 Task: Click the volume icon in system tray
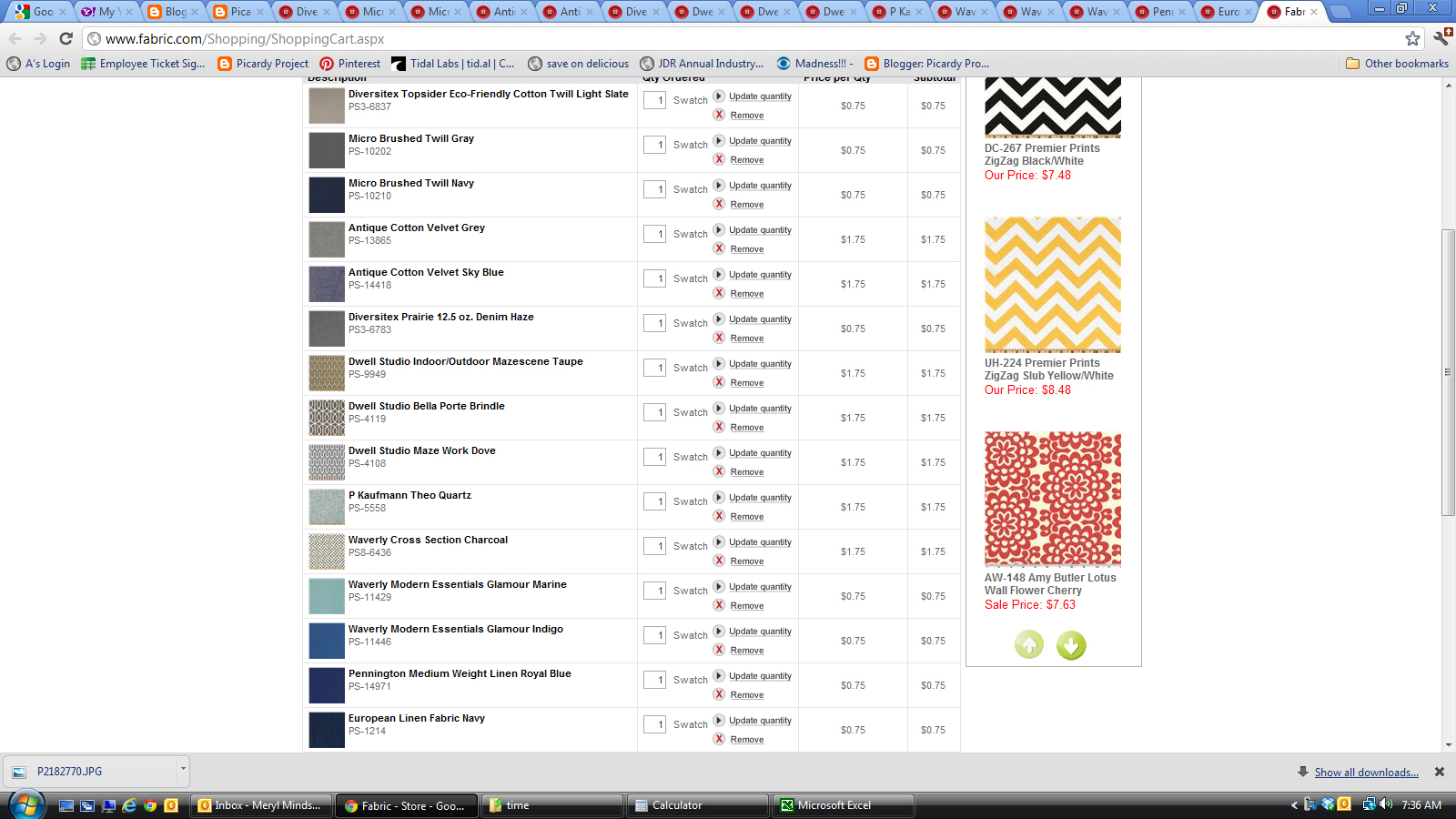point(1386,804)
